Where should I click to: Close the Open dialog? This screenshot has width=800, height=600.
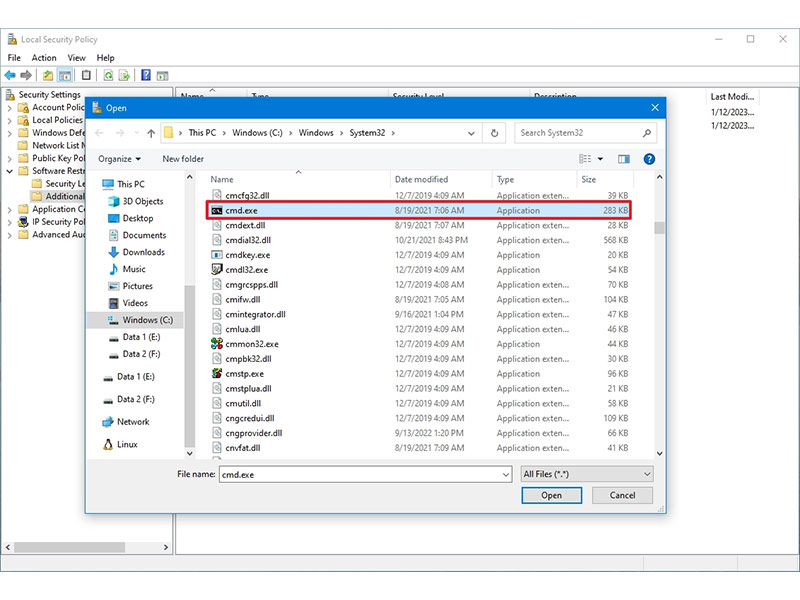655,108
